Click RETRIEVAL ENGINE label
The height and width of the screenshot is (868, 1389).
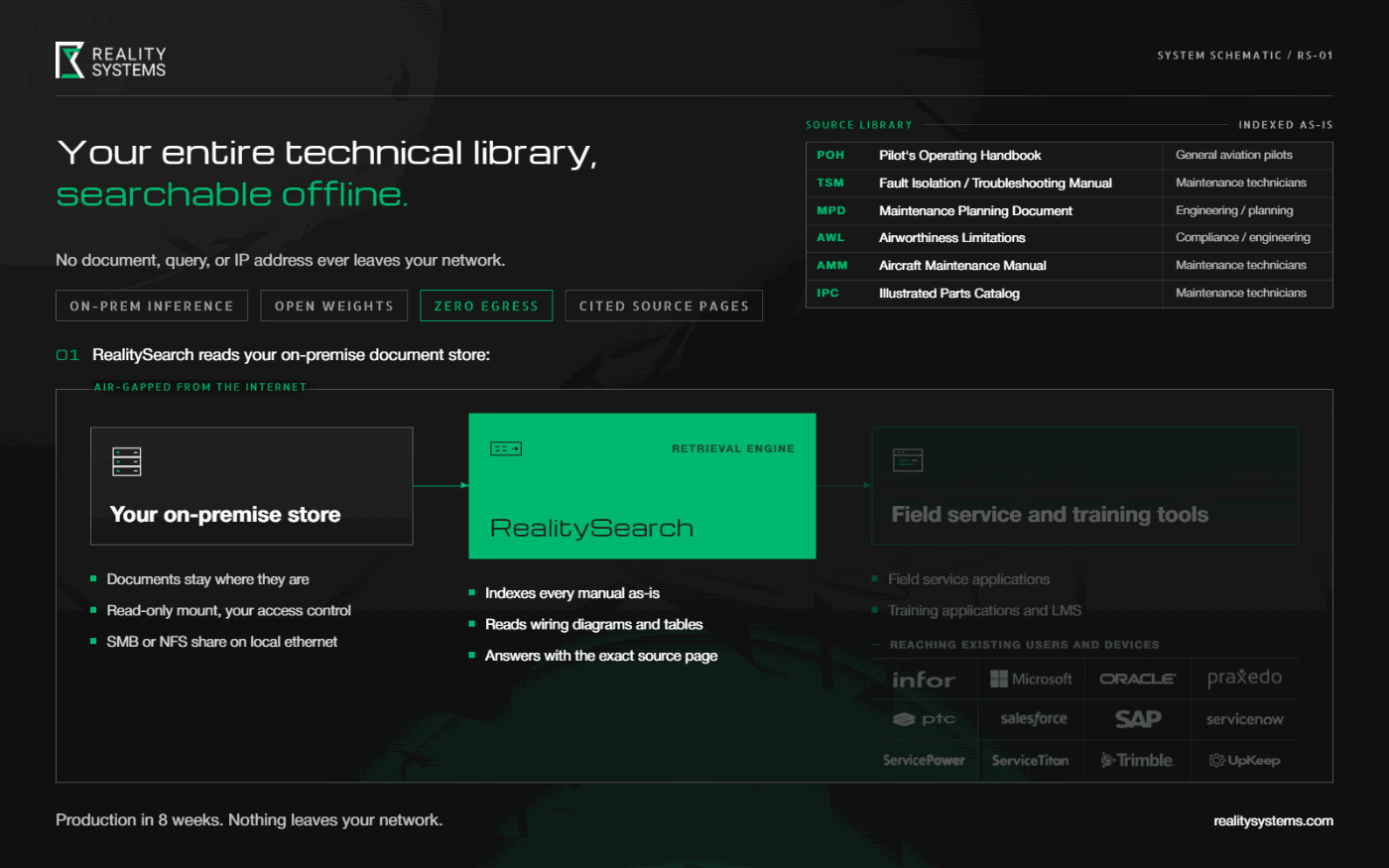[733, 448]
